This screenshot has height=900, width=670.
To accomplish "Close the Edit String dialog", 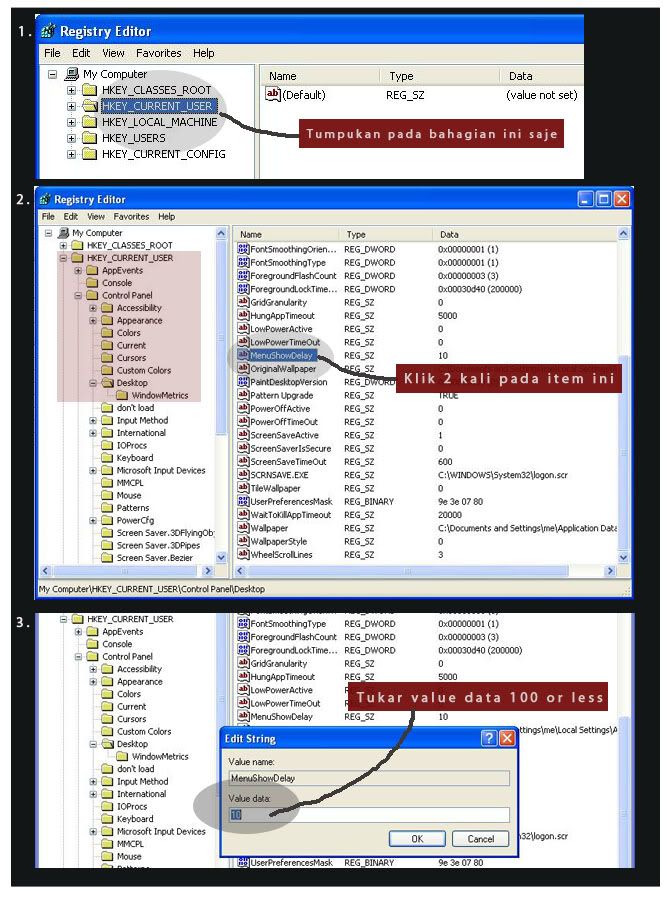I will (507, 738).
